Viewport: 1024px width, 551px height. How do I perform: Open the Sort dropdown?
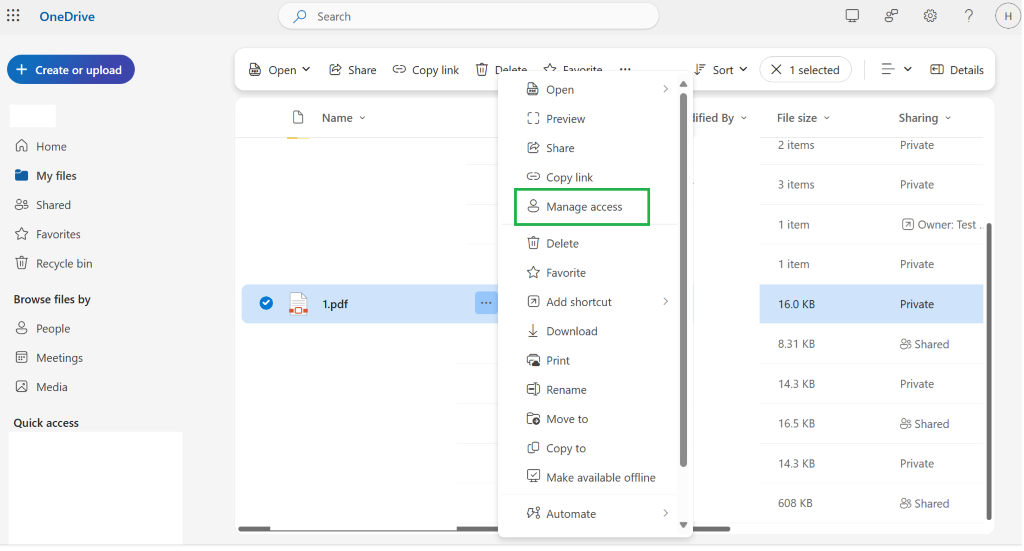[721, 70]
